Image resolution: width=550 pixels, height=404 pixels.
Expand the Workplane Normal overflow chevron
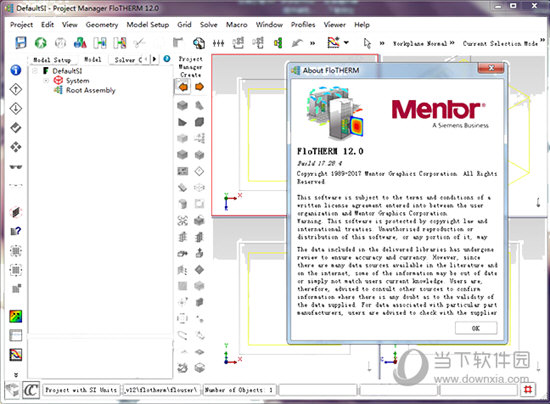(x=452, y=43)
